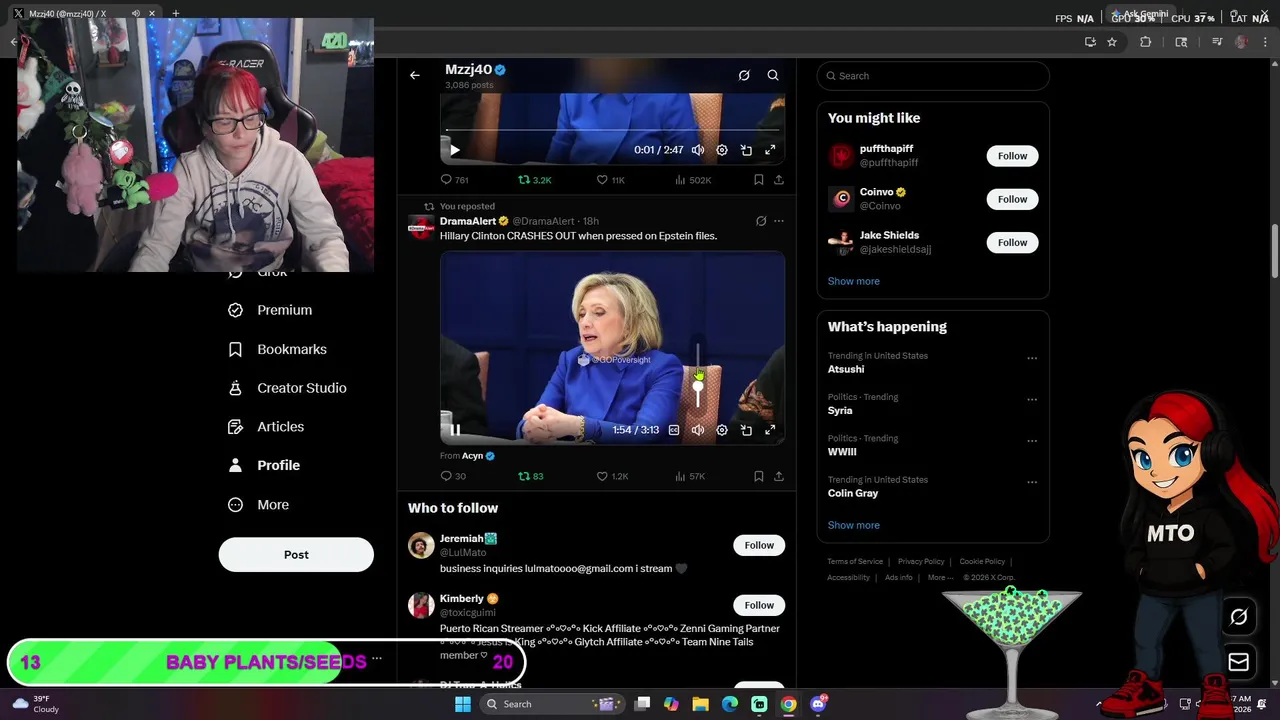The height and width of the screenshot is (720, 1280).
Task: Open floating Grok button at bottom right
Action: point(1239,617)
